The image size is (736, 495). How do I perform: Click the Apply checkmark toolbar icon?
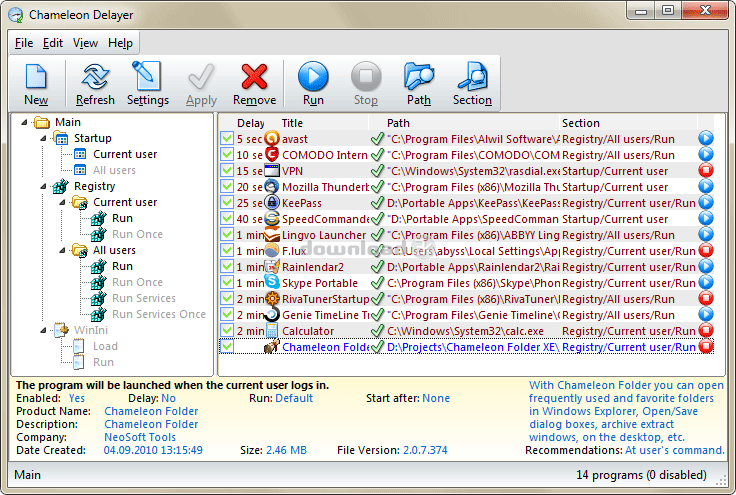(201, 76)
